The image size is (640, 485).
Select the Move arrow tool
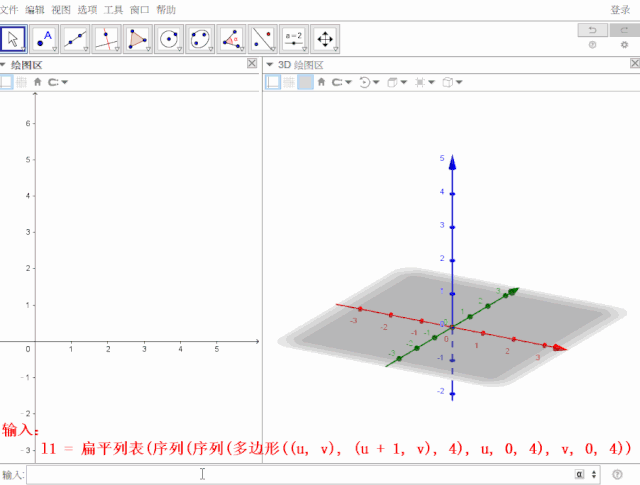[x=13, y=39]
